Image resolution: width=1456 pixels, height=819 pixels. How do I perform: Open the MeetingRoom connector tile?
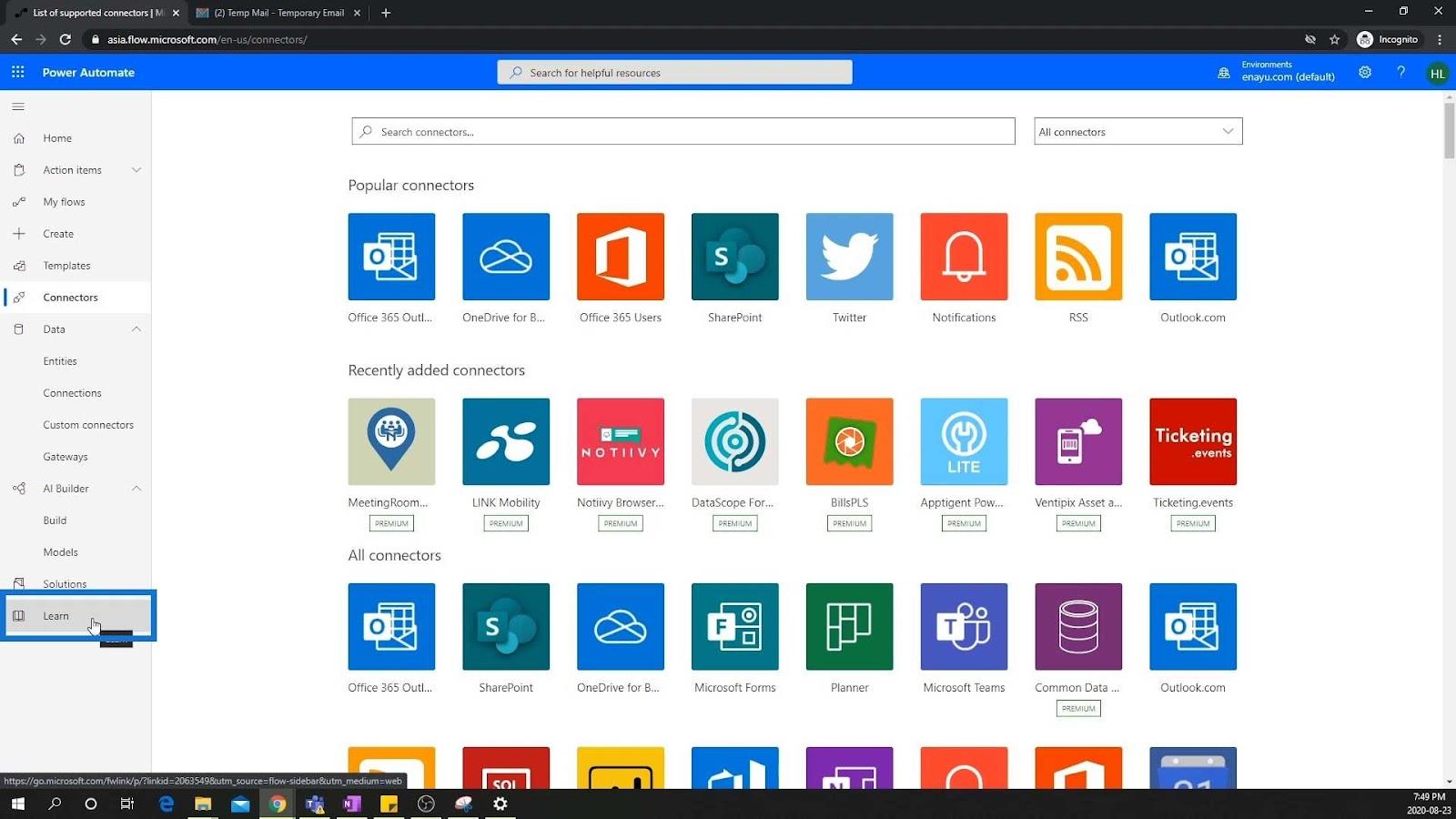pos(391,441)
